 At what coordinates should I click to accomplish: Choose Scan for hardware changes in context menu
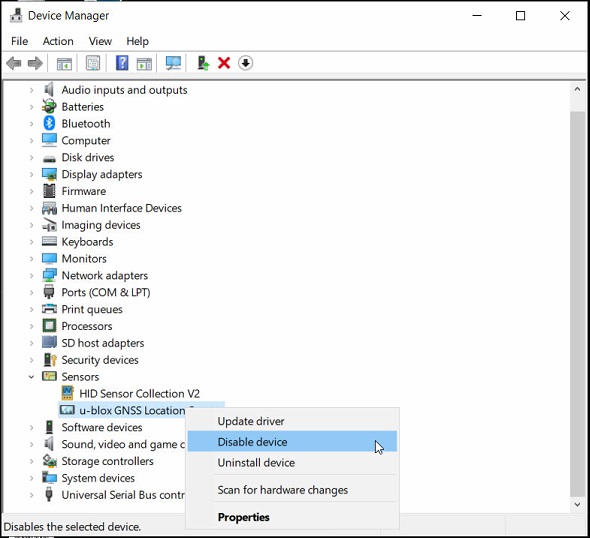[x=292, y=489]
